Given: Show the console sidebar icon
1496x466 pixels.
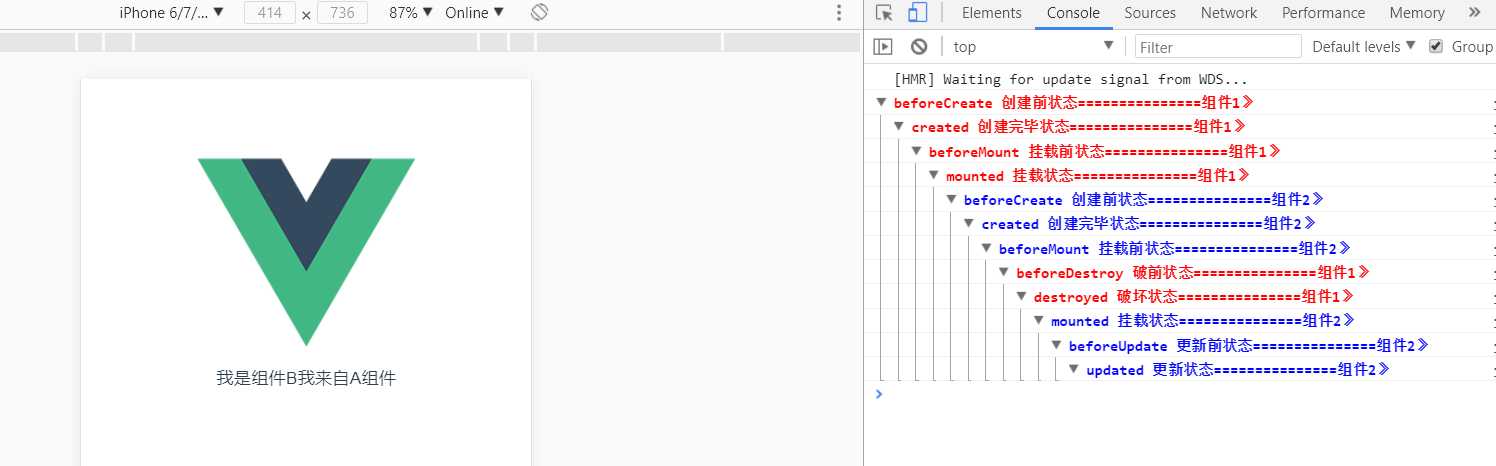Looking at the screenshot, I should [883, 46].
